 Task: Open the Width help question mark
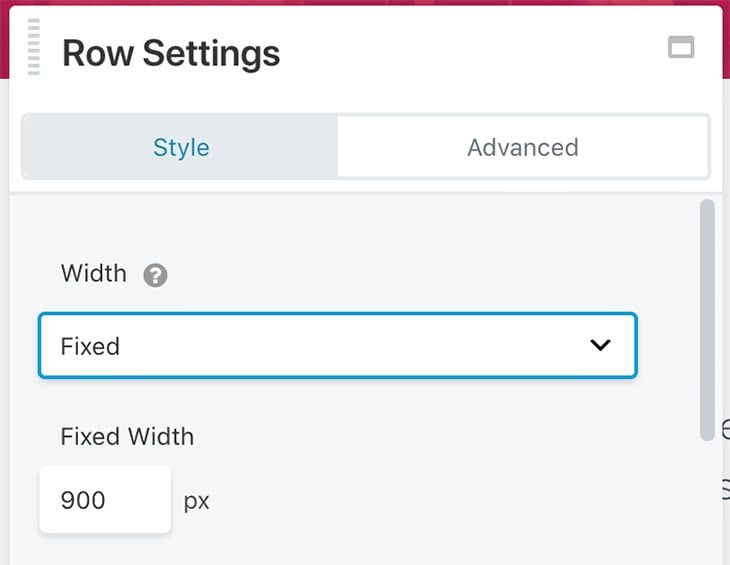point(155,275)
